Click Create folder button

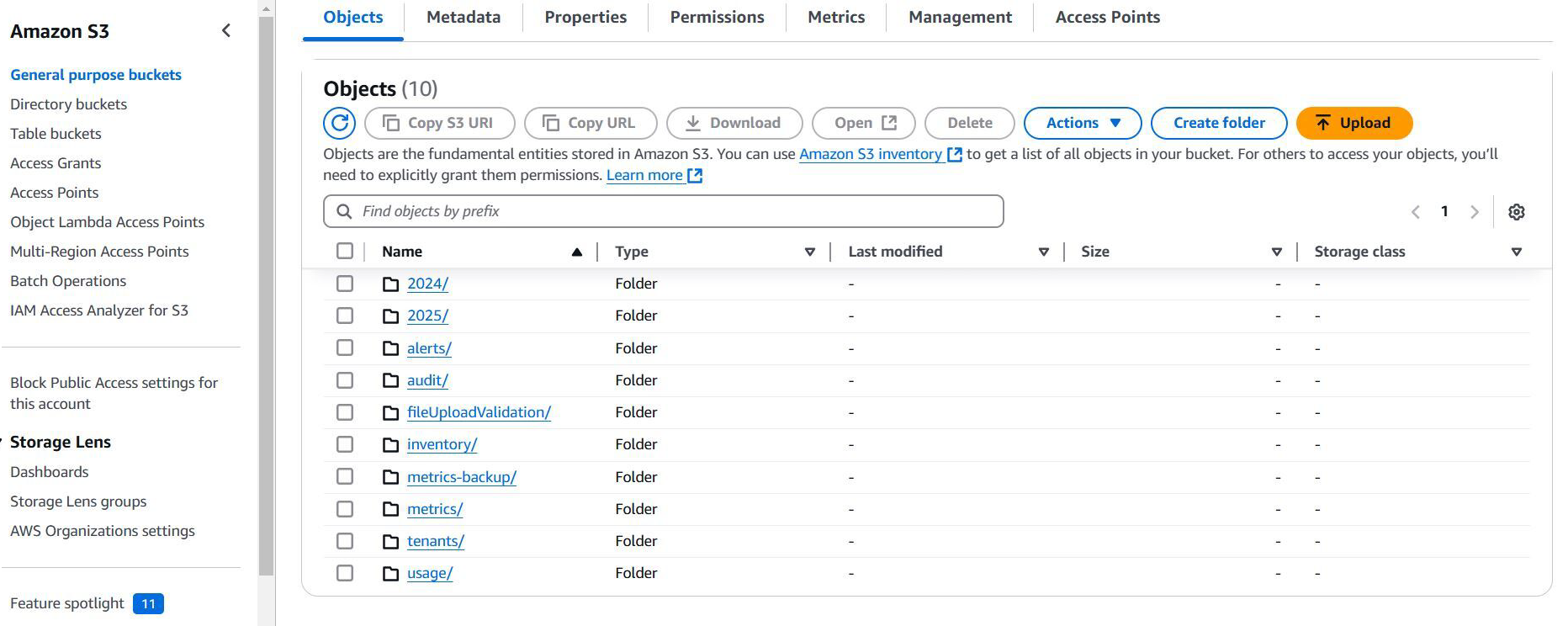[x=1219, y=123]
